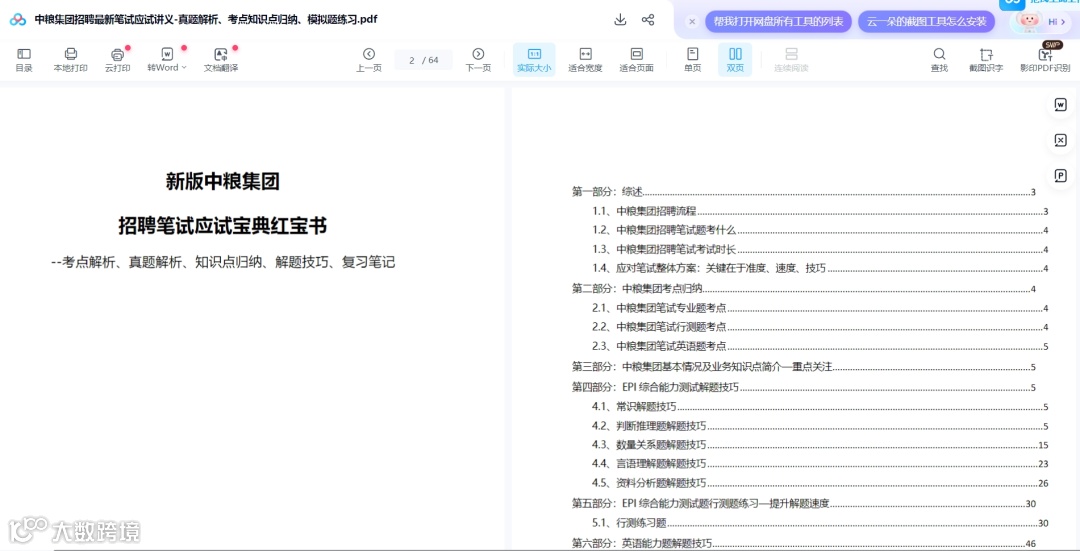
Task: Select 适合宽度 fit width view
Action: point(585,60)
